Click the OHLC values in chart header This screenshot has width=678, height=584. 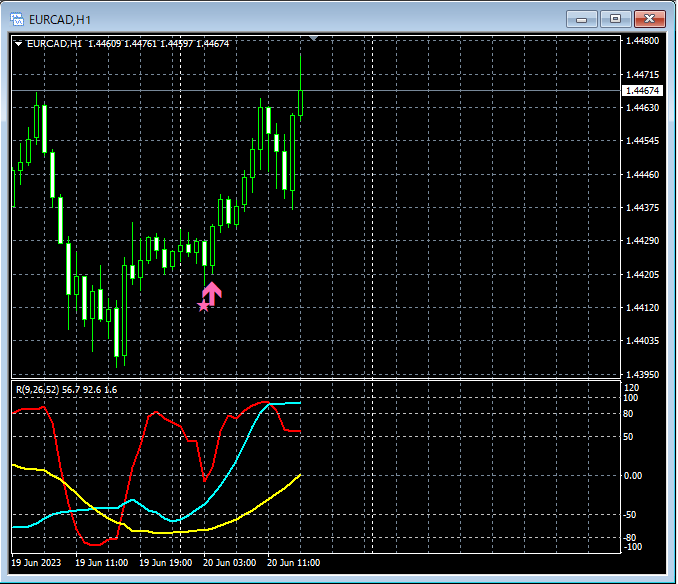pos(159,44)
